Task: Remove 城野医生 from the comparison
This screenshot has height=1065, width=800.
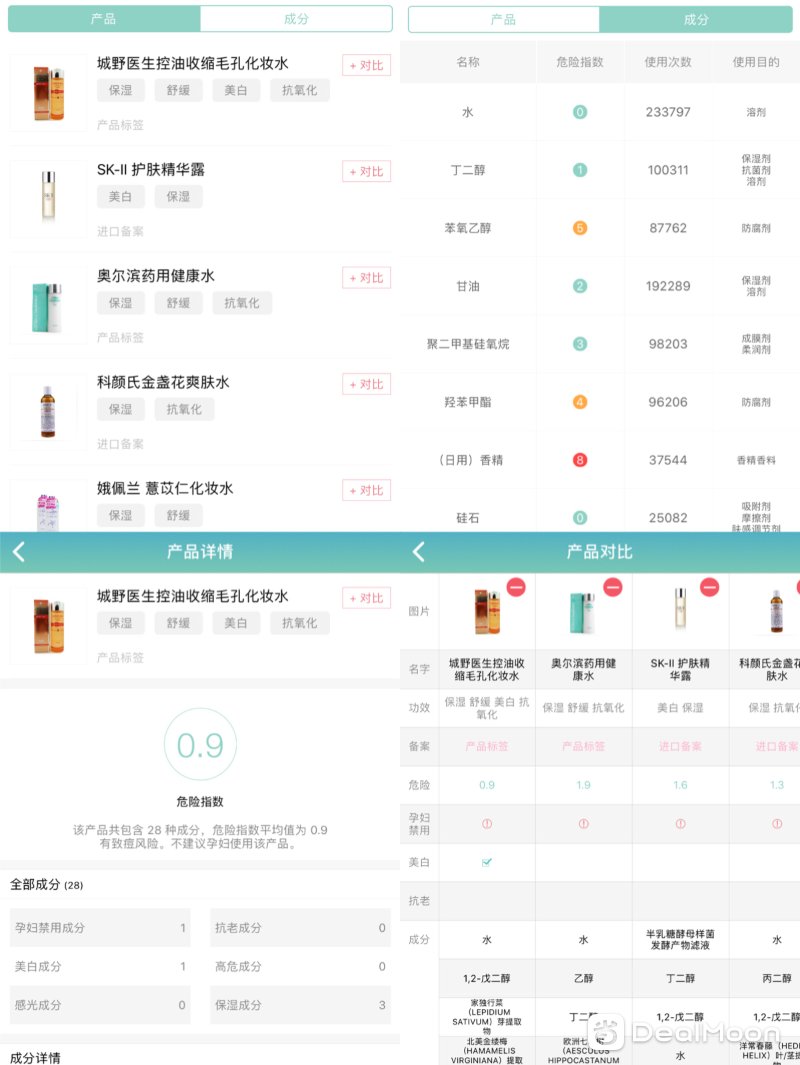Action: pos(516,587)
